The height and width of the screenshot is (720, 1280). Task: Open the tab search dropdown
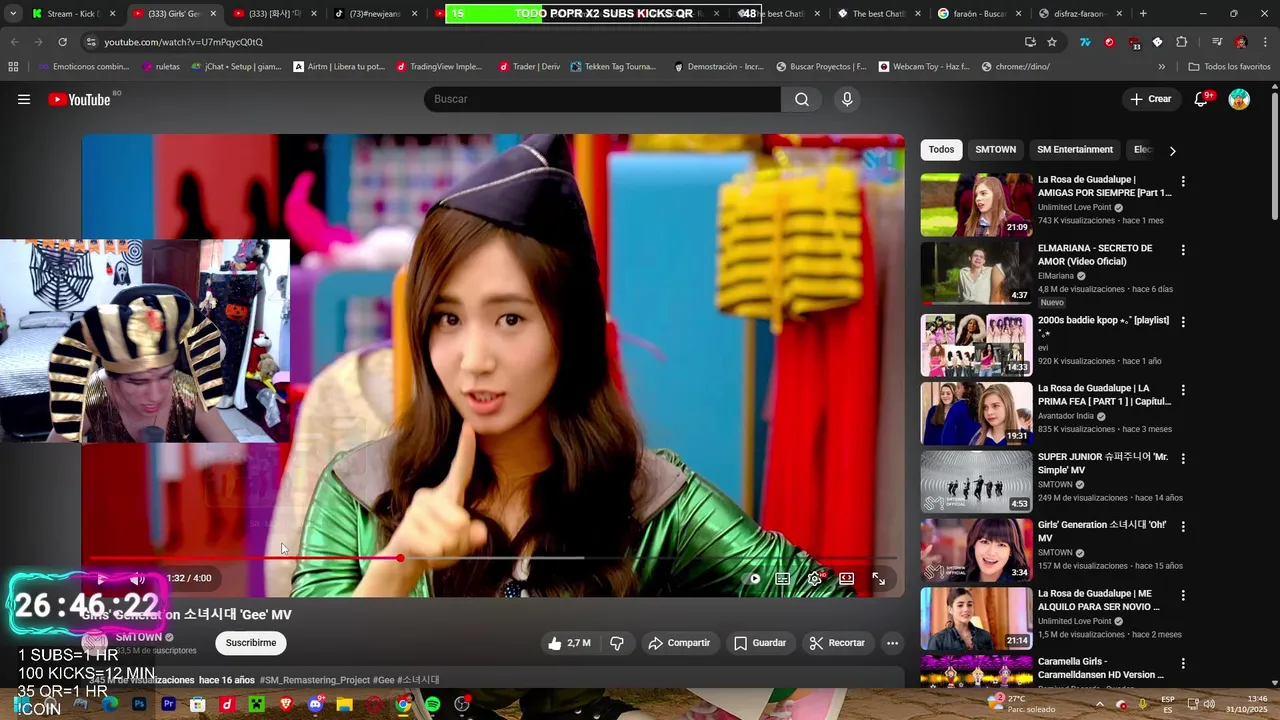click(13, 14)
